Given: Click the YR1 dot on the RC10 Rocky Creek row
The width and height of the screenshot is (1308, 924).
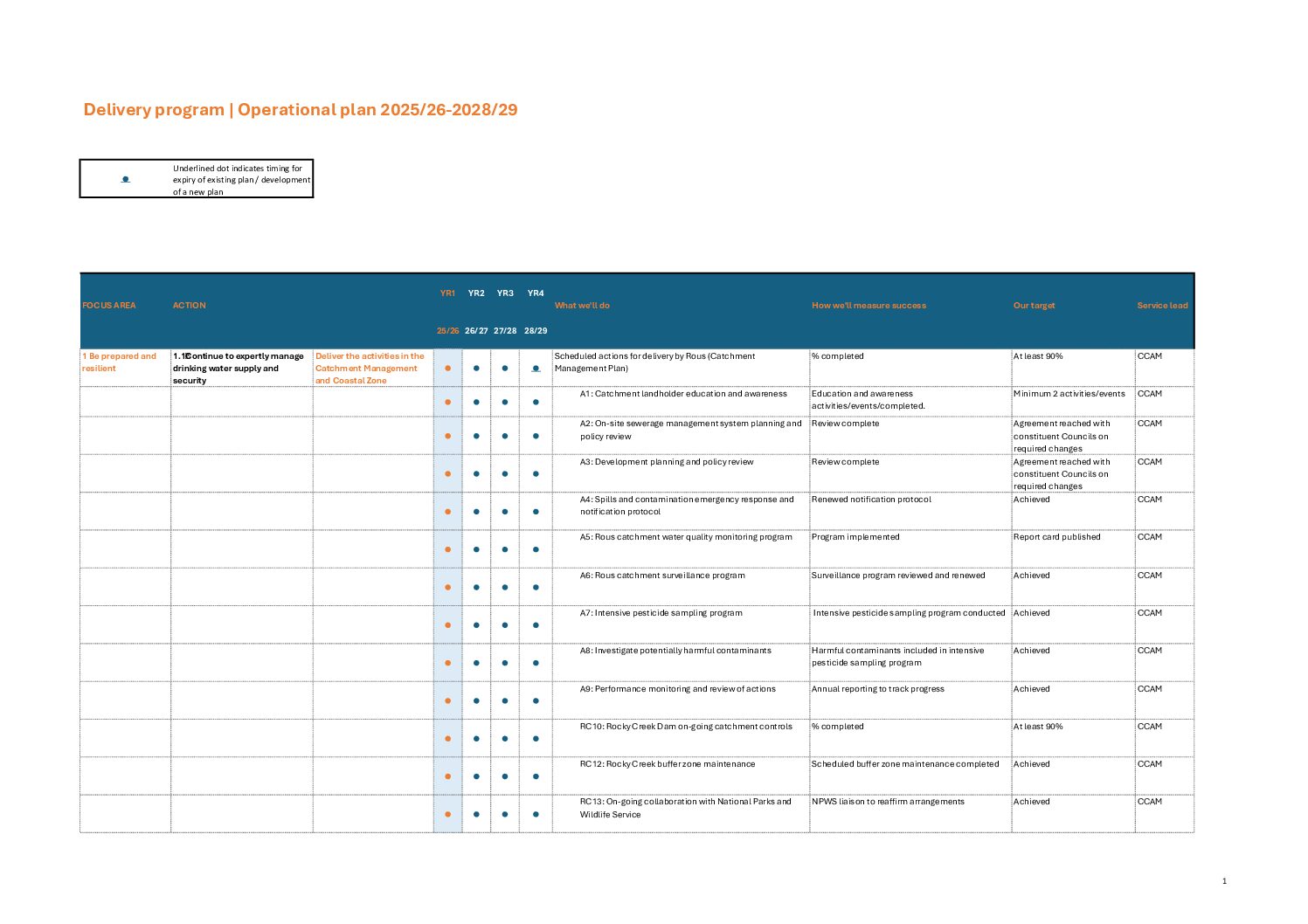Looking at the screenshot, I should click(447, 738).
